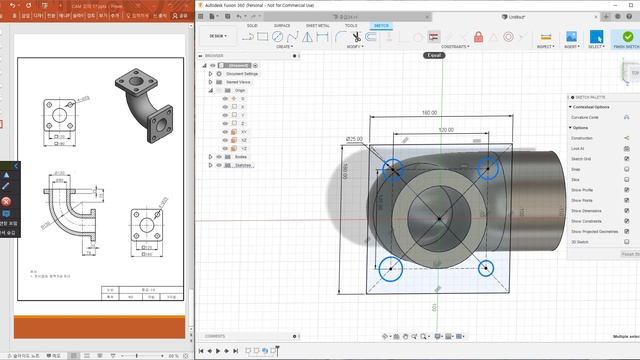Screen dimensions: 640x360
Task: Select the Spline sketch tool
Action: [292, 37]
